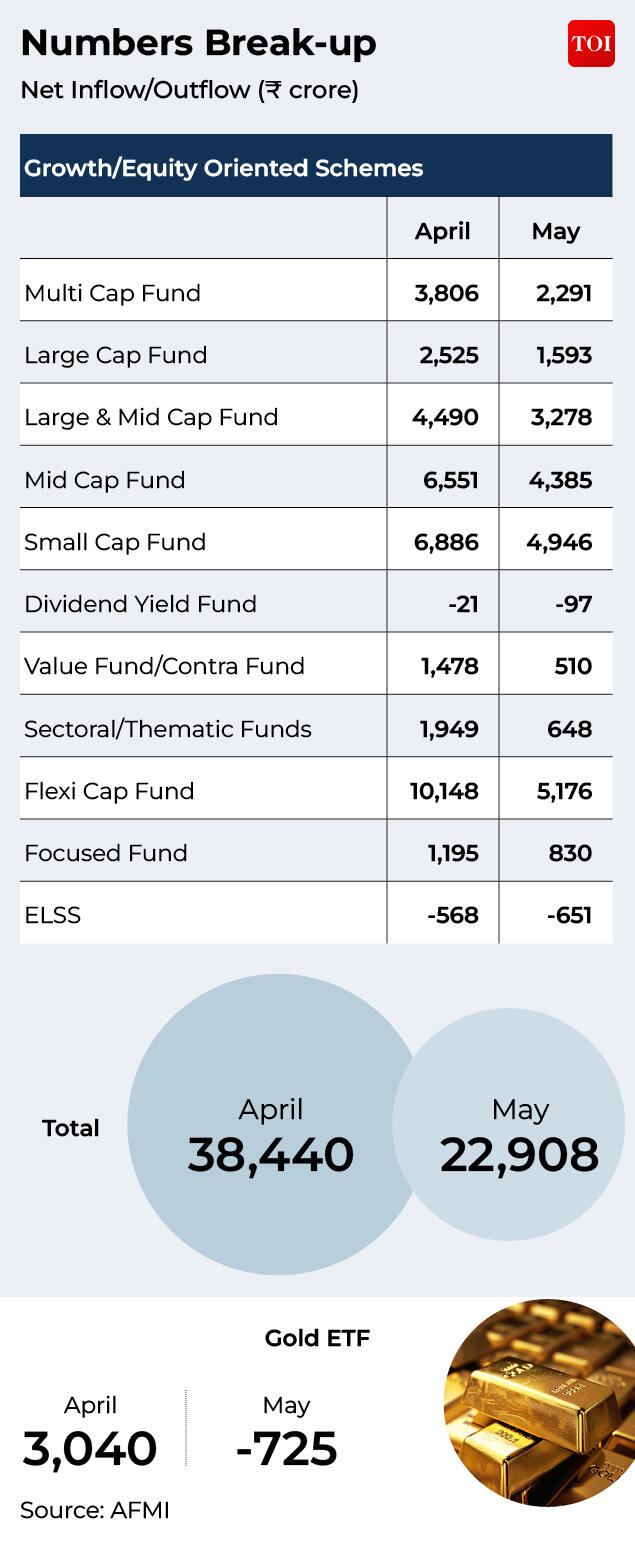635x1564 pixels.
Task: Click Gold ETF April value 3,040
Action: point(90,1448)
